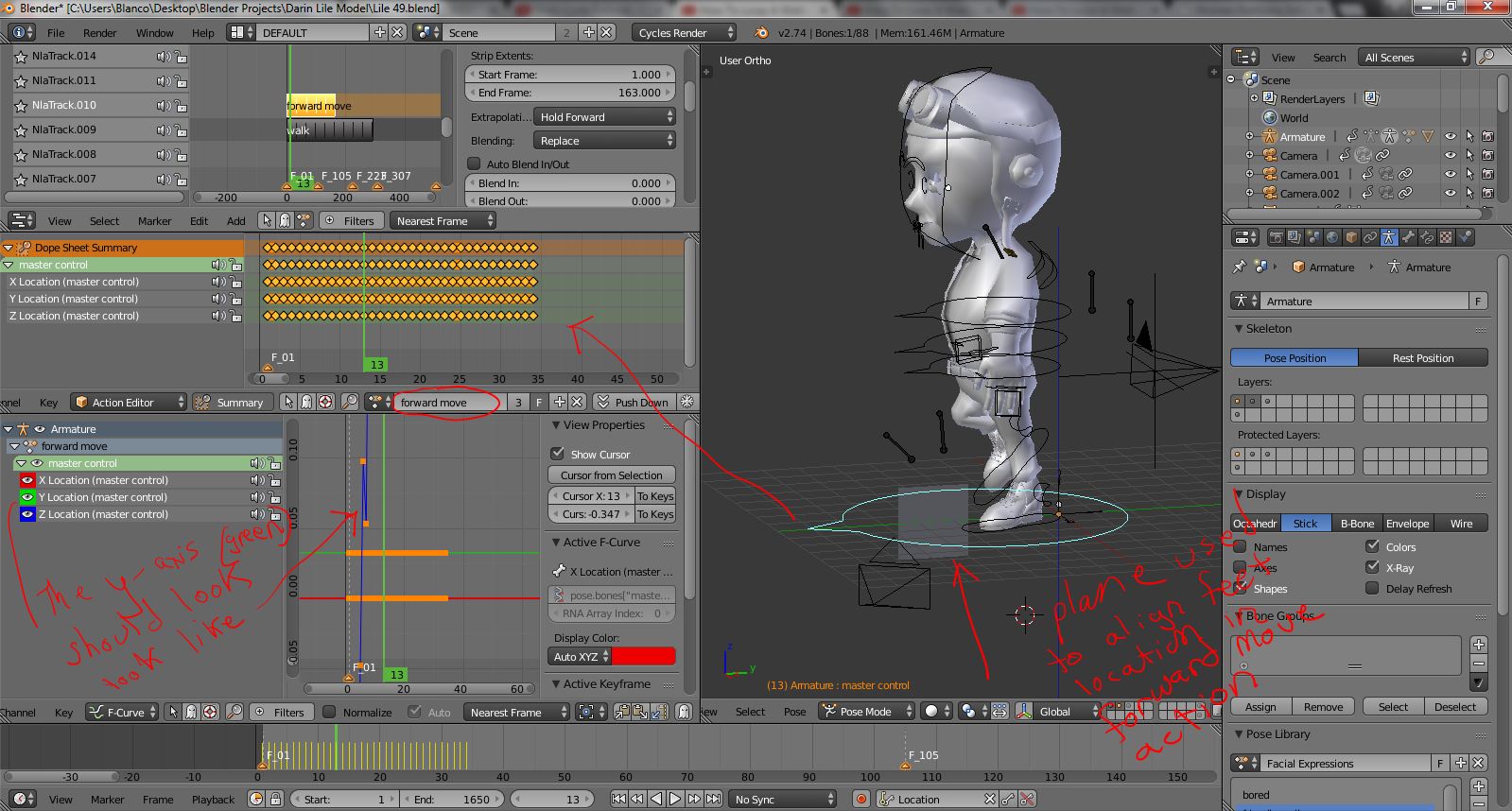The height and width of the screenshot is (811, 1512).
Task: Click the Assign bone group button
Action: pyautogui.click(x=1260, y=707)
